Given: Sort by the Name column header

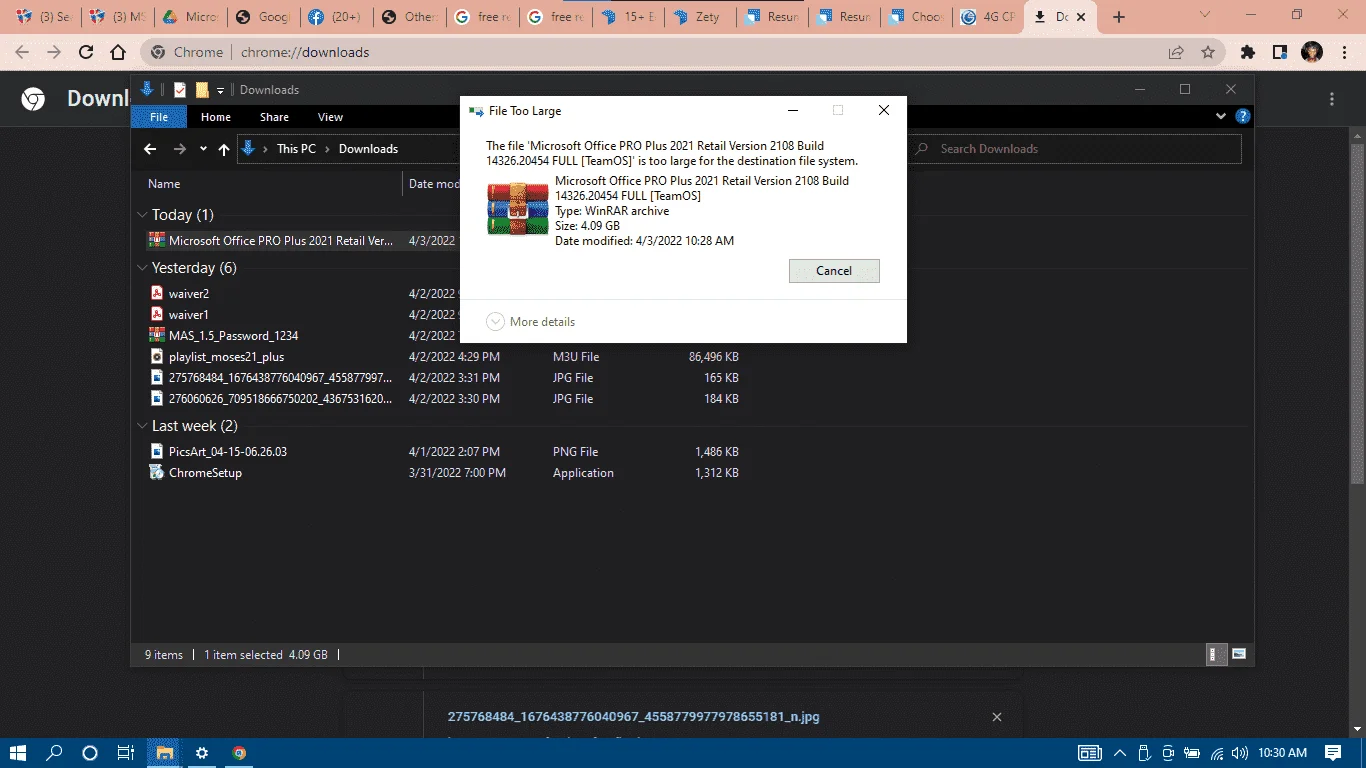Looking at the screenshot, I should click(164, 184).
